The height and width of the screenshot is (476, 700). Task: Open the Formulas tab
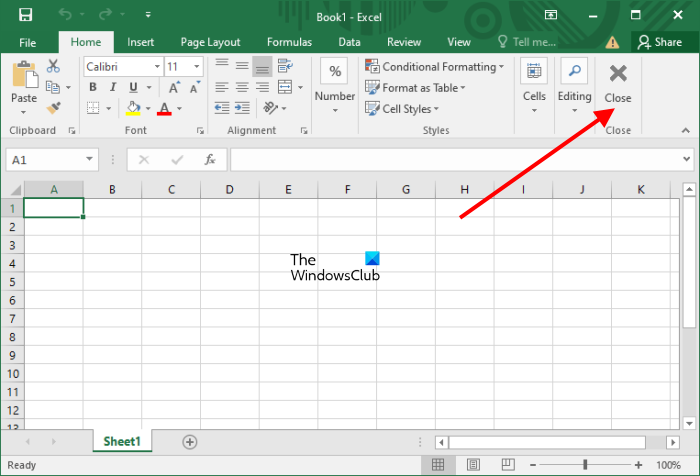point(289,42)
